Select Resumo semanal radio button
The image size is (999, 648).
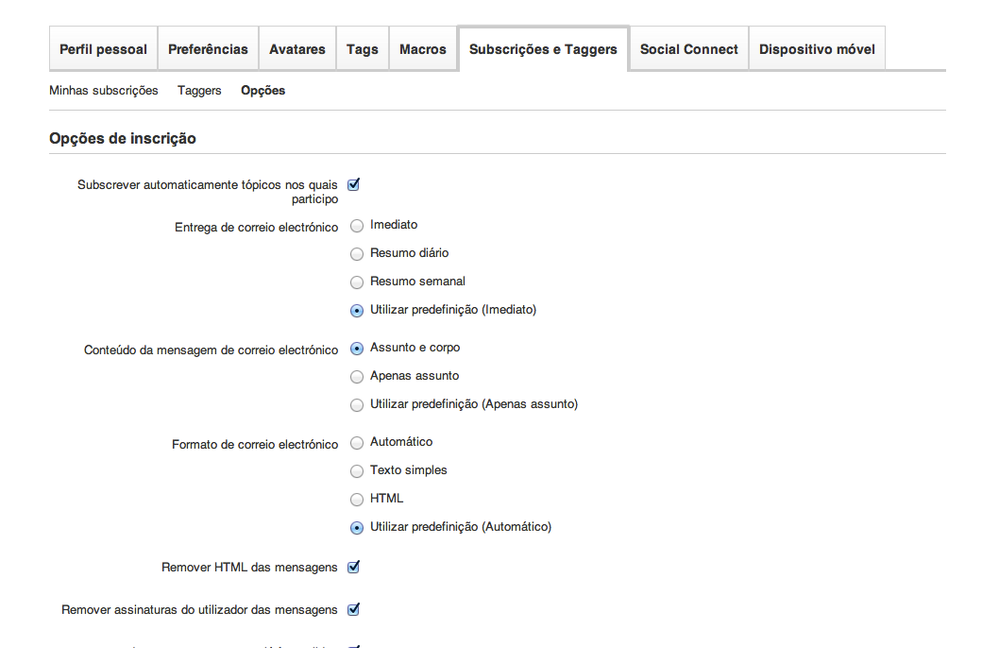(x=357, y=282)
